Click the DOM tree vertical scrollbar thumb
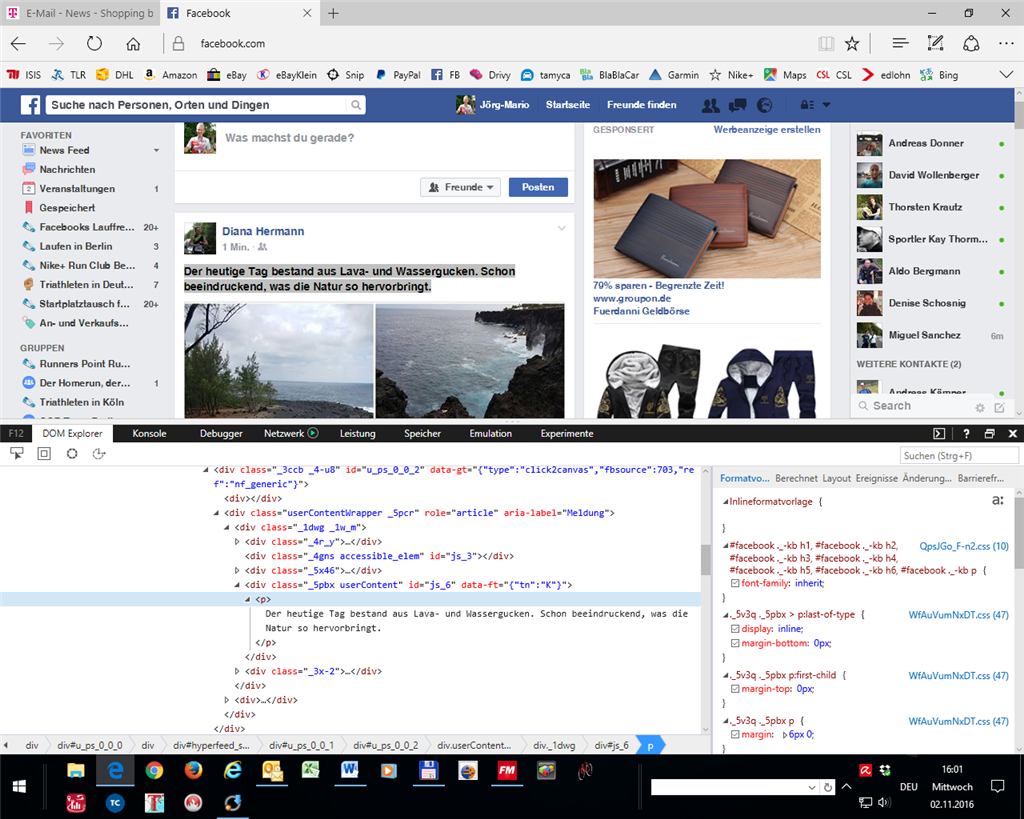This screenshot has width=1024, height=819. (705, 559)
